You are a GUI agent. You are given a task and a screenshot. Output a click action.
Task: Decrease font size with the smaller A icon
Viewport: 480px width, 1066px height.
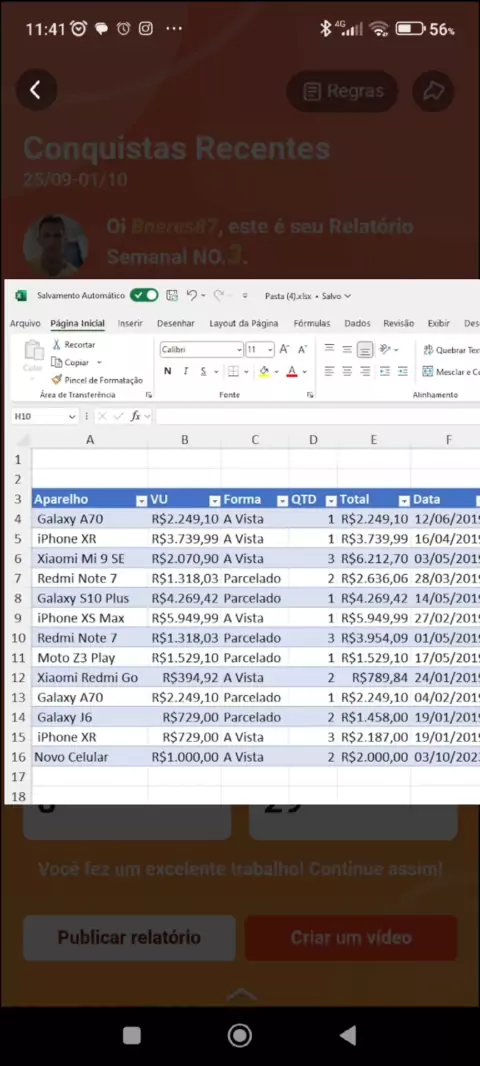303,349
